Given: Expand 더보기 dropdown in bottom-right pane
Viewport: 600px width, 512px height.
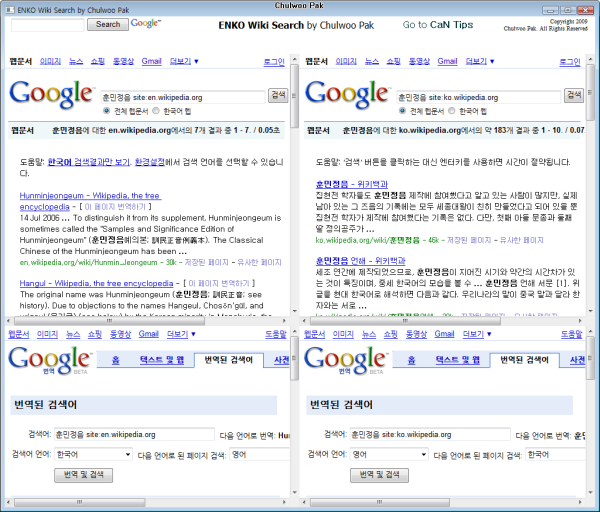Looking at the screenshot, I should [477, 334].
